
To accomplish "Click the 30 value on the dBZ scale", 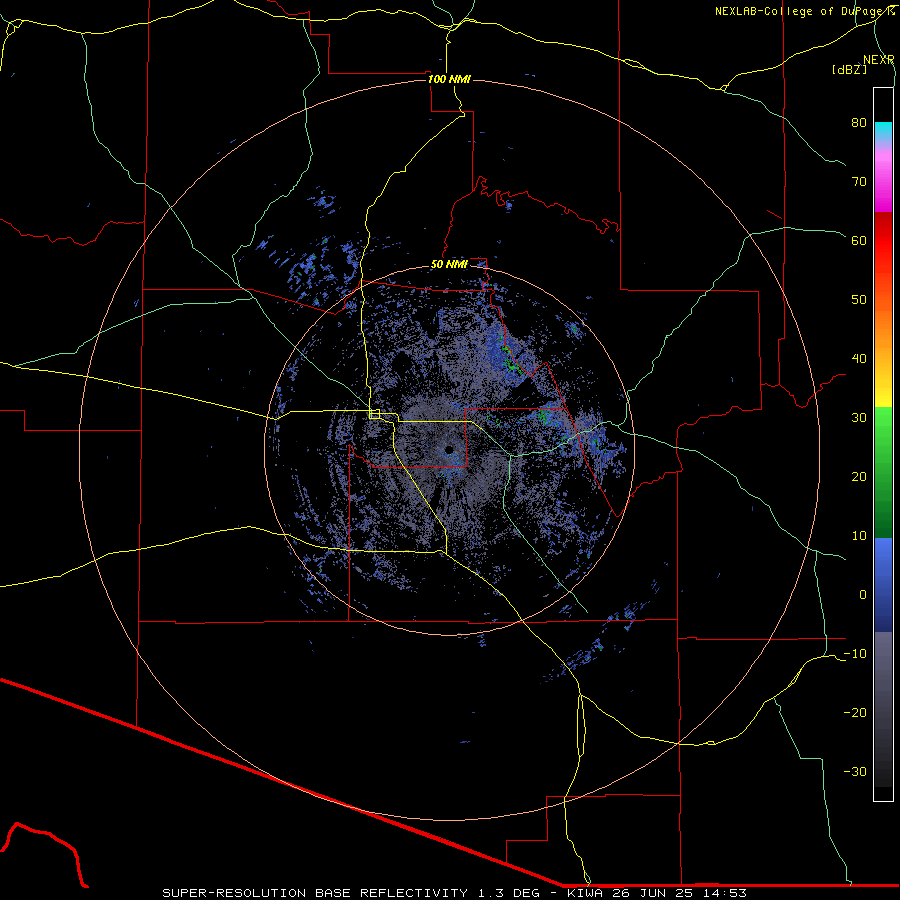I will point(859,417).
